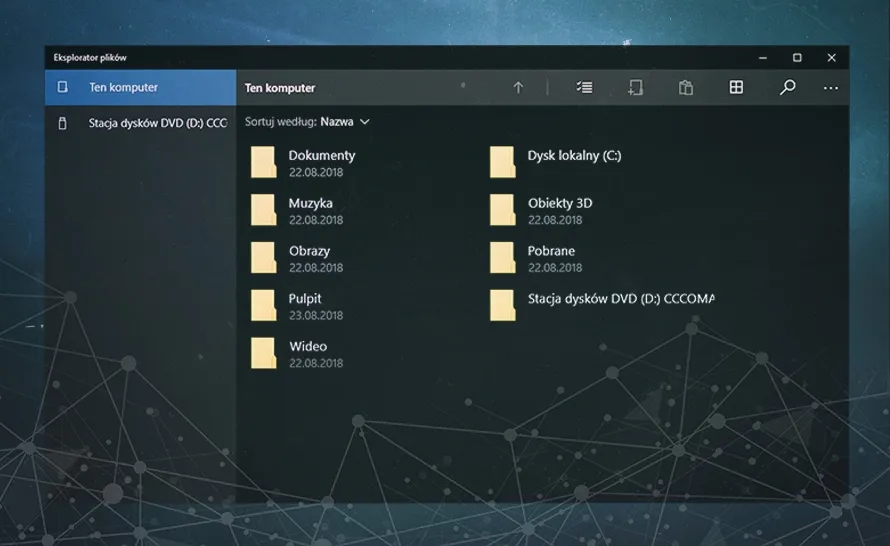
Task: Select the Wideo name label
Action: [308, 346]
